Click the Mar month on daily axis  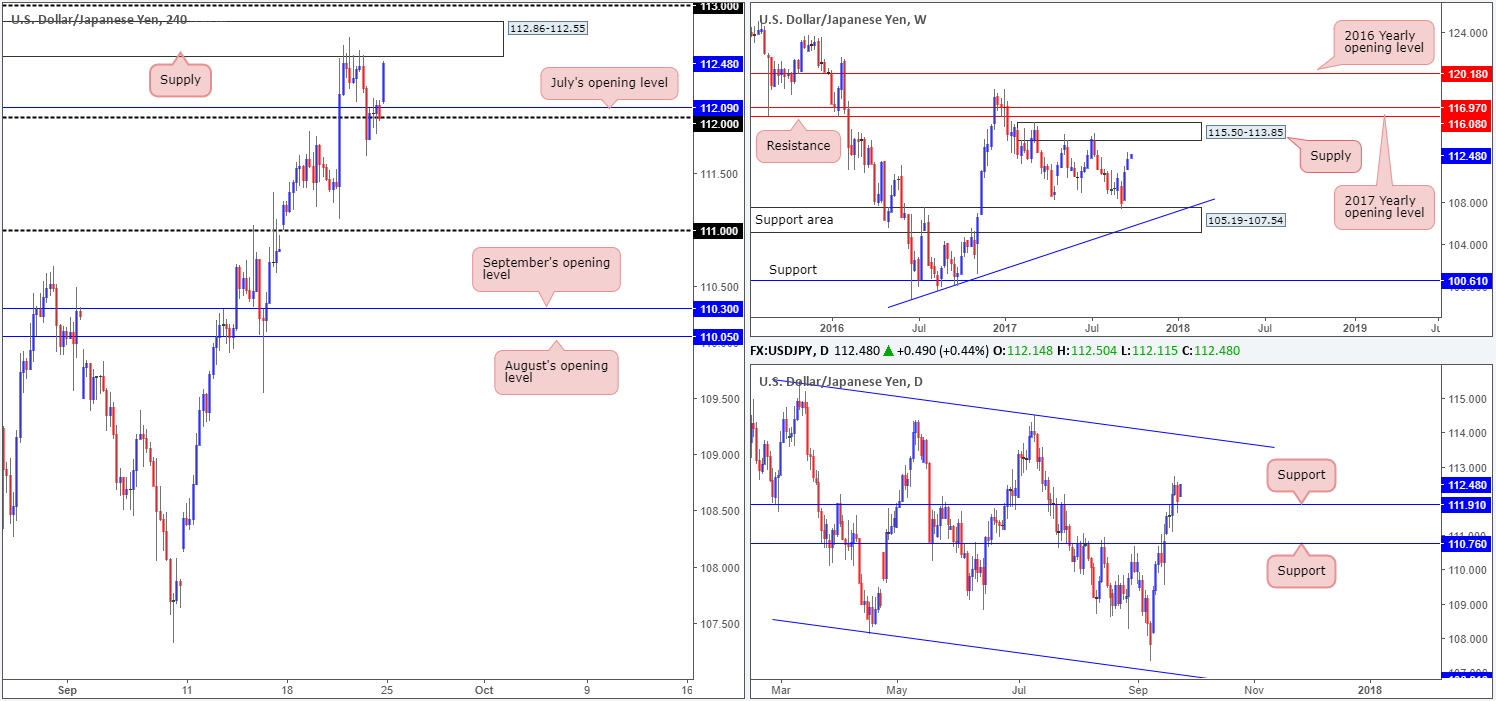(783, 689)
